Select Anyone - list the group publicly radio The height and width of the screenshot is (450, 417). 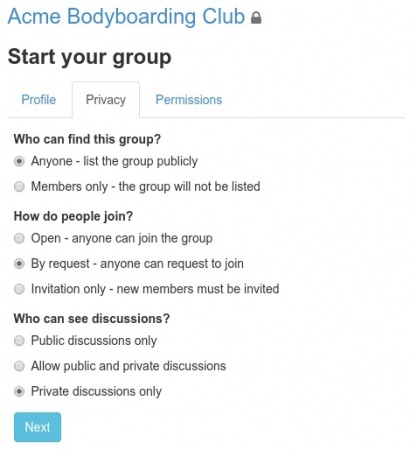[x=19, y=161]
